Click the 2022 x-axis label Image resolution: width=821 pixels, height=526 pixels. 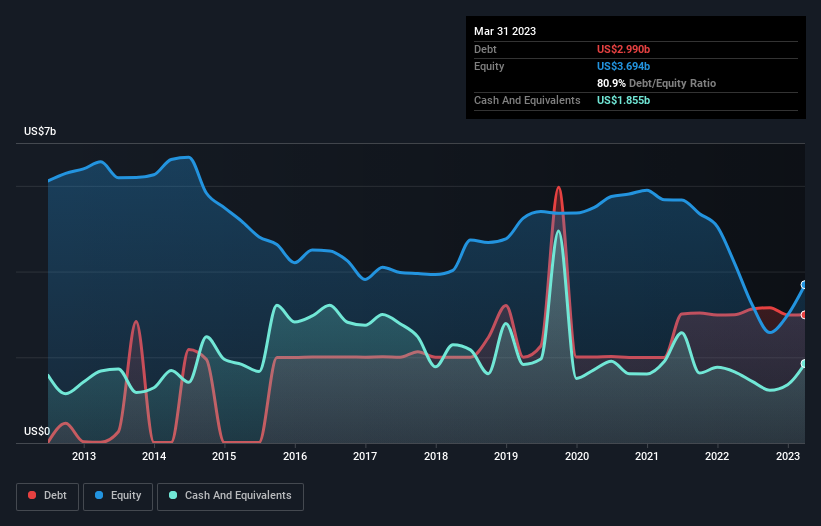pyautogui.click(x=717, y=456)
